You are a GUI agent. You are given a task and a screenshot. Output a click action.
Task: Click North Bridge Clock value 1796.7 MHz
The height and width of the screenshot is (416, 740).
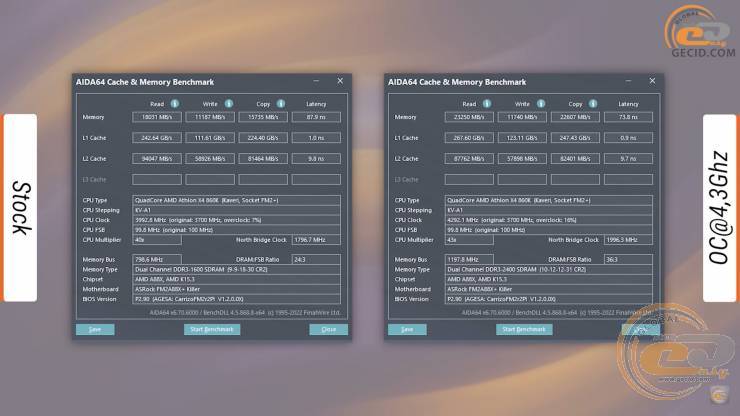click(316, 240)
